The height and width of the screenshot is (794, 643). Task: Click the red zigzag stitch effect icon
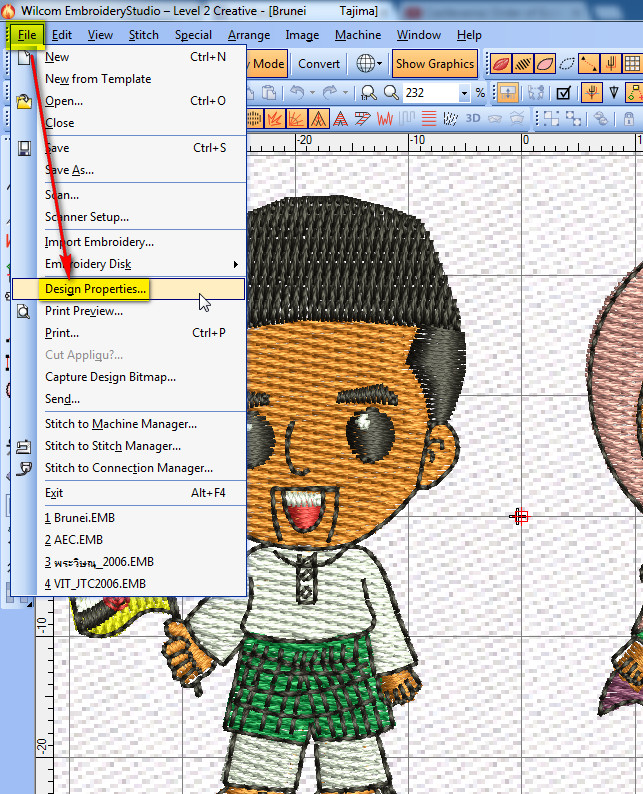pos(385,120)
